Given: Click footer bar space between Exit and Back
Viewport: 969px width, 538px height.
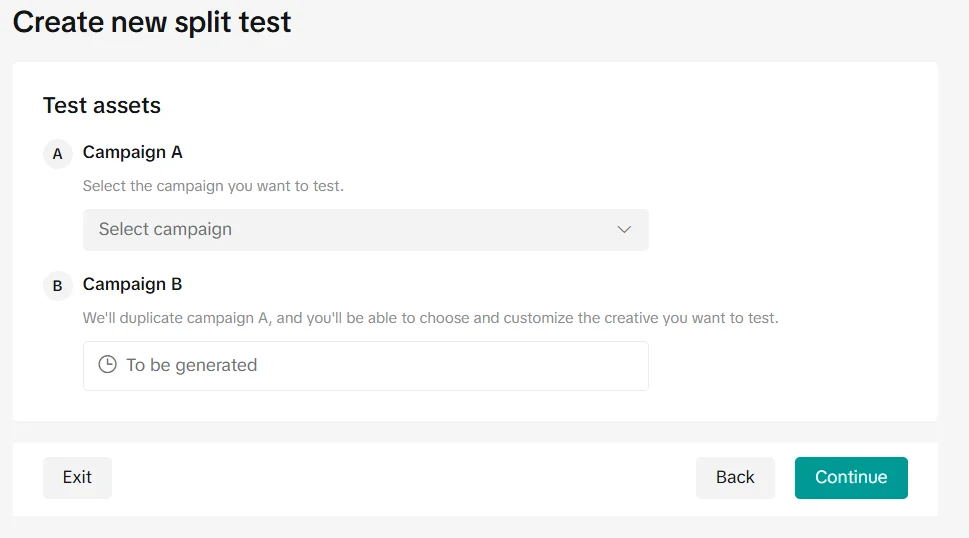Looking at the screenshot, I should point(400,478).
